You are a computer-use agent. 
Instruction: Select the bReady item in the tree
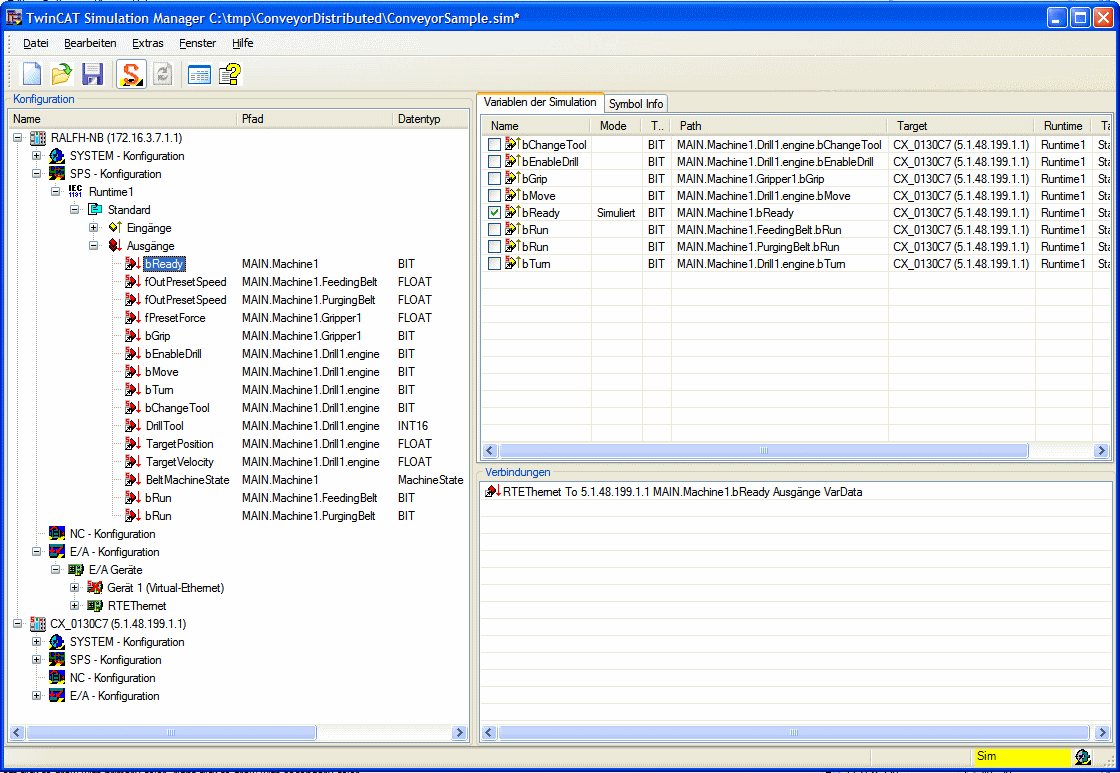164,264
